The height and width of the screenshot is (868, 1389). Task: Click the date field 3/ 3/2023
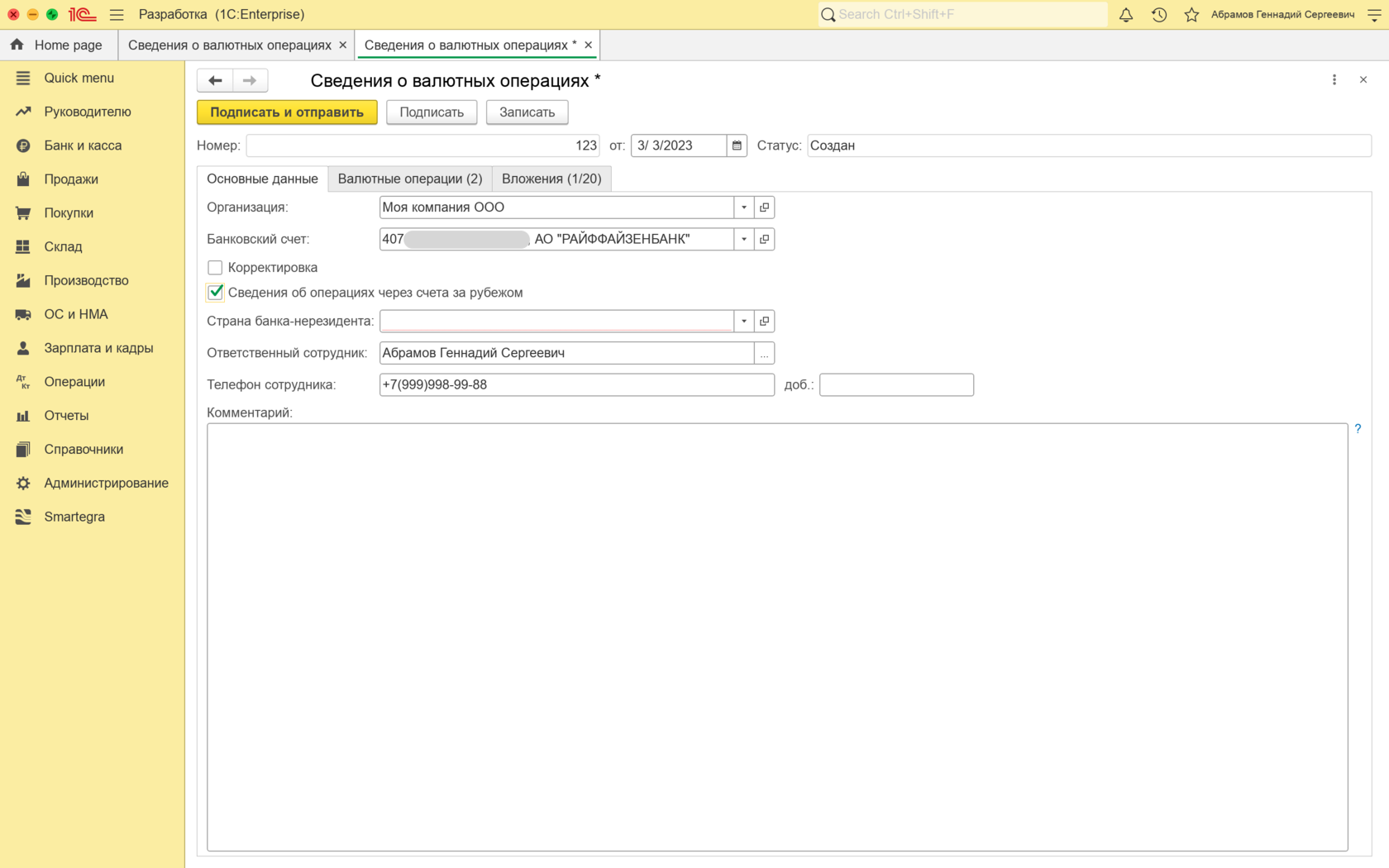tap(679, 145)
